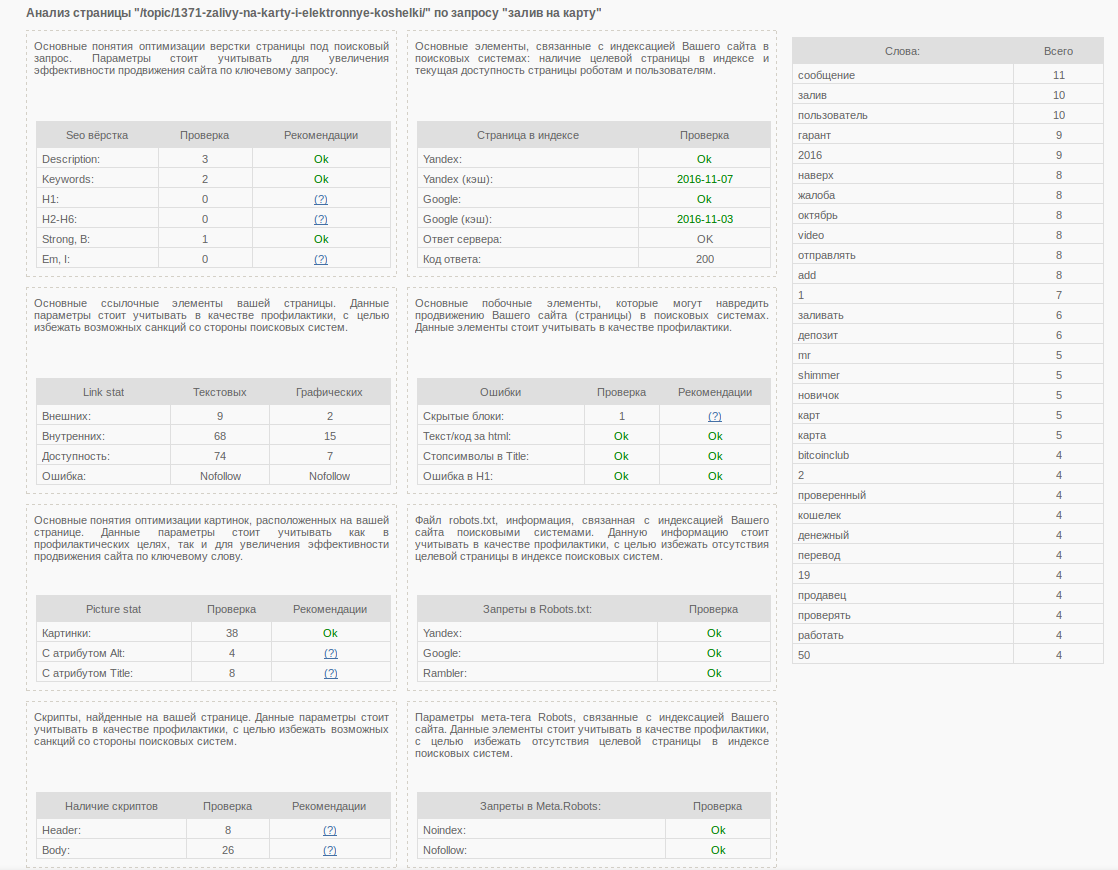The width and height of the screenshot is (1118, 870).
Task: Select the word 'денежный' row
Action: pyautogui.click(x=948, y=534)
